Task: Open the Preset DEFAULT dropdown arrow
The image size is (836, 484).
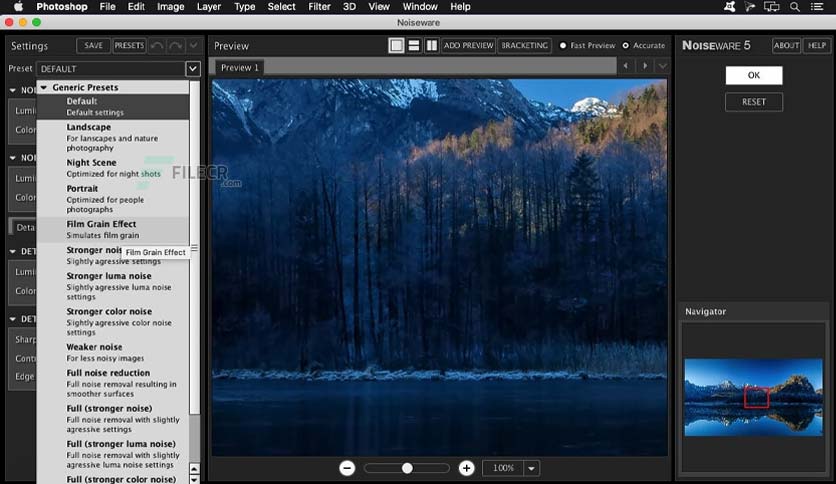Action: tap(193, 68)
